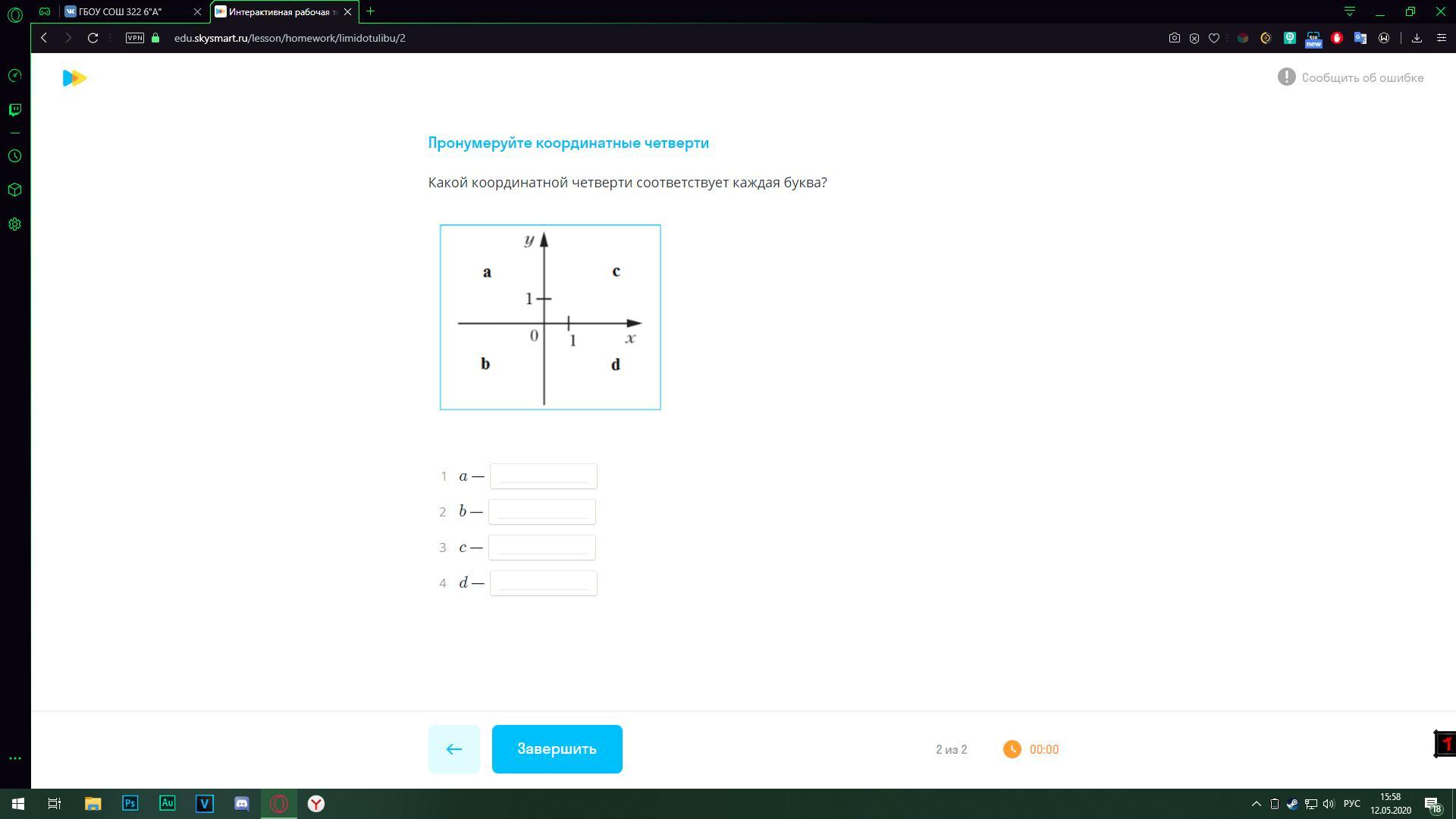Open the Easy Setup sliders menu
The width and height of the screenshot is (1456, 819).
pyautogui.click(x=1442, y=38)
